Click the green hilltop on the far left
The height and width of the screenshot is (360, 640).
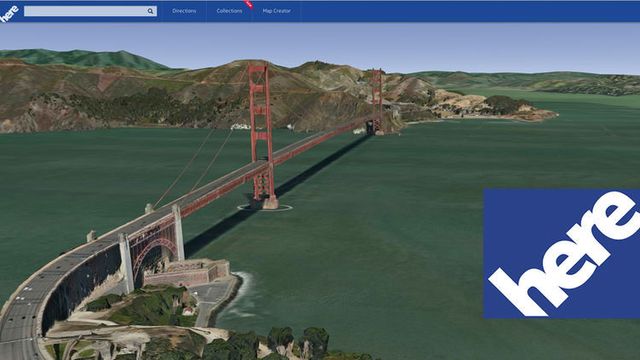pos(82,58)
